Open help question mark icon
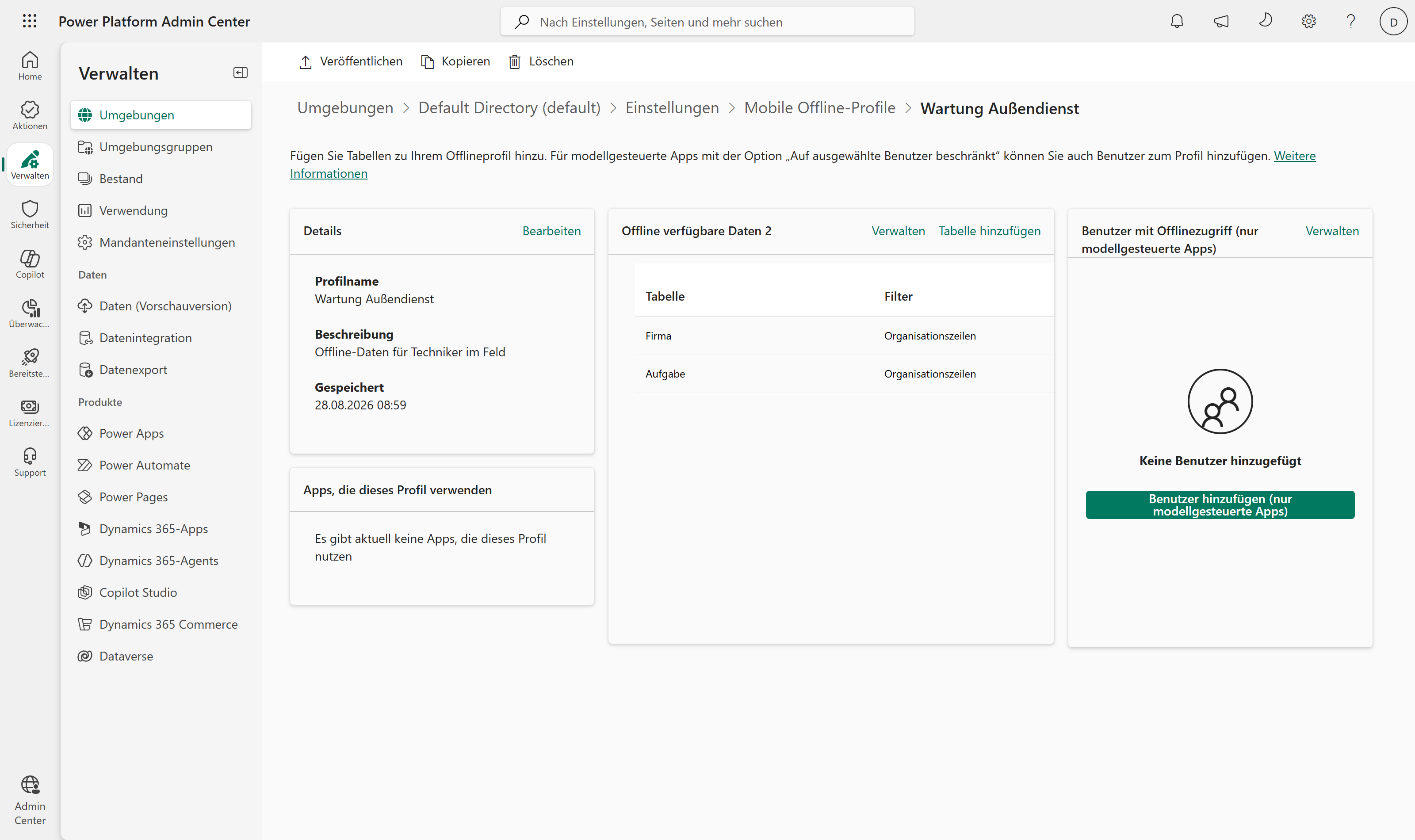This screenshot has width=1415, height=840. tap(1351, 22)
